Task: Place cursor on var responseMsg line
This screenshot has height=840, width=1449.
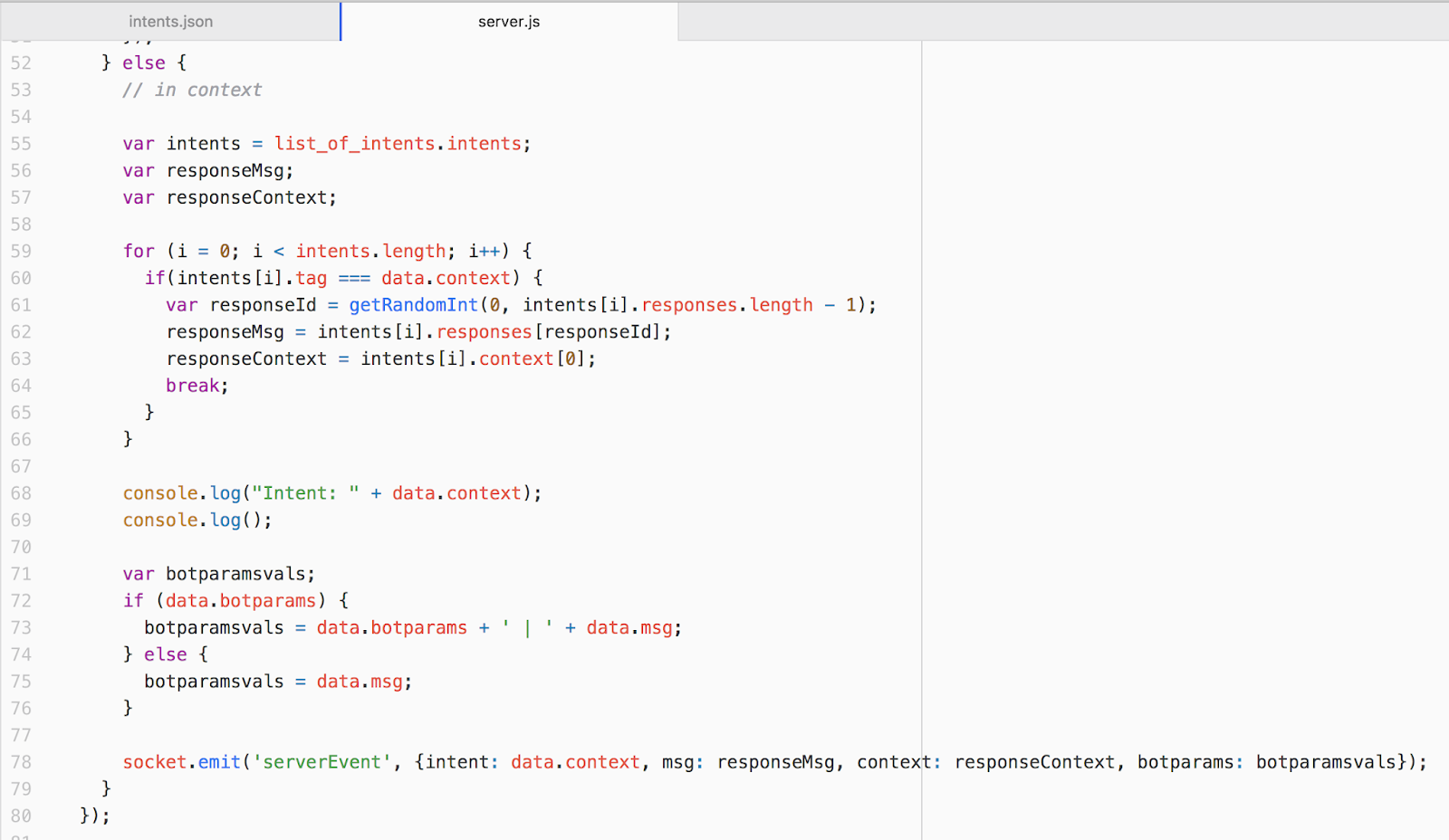Action: [x=206, y=170]
